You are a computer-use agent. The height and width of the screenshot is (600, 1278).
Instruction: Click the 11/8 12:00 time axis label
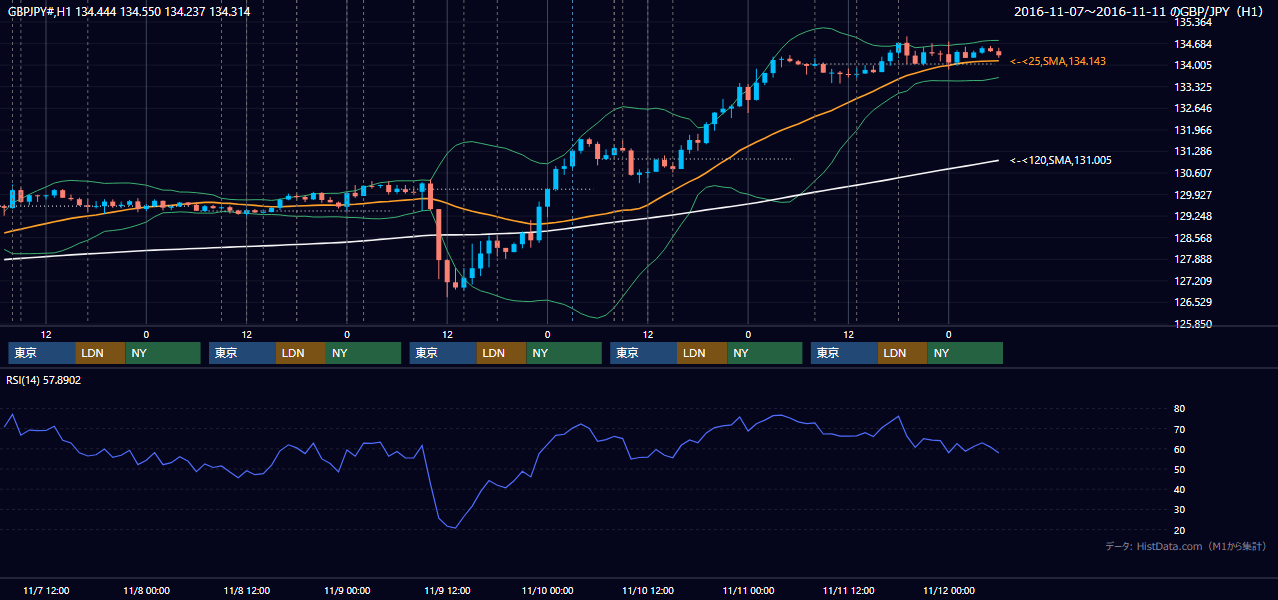tap(246, 590)
